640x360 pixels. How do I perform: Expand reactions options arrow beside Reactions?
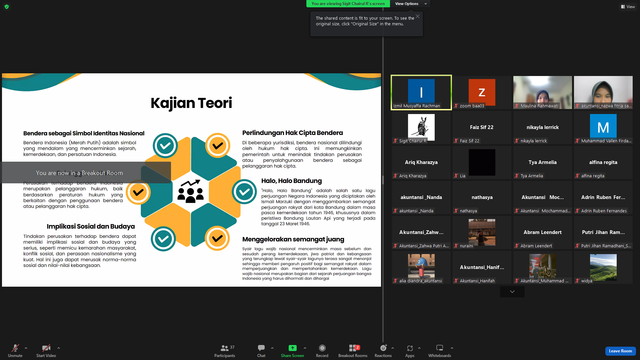[x=393, y=348]
